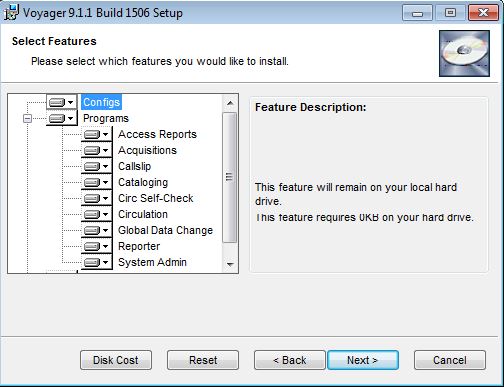Click the installer icon in title bar

11,12
